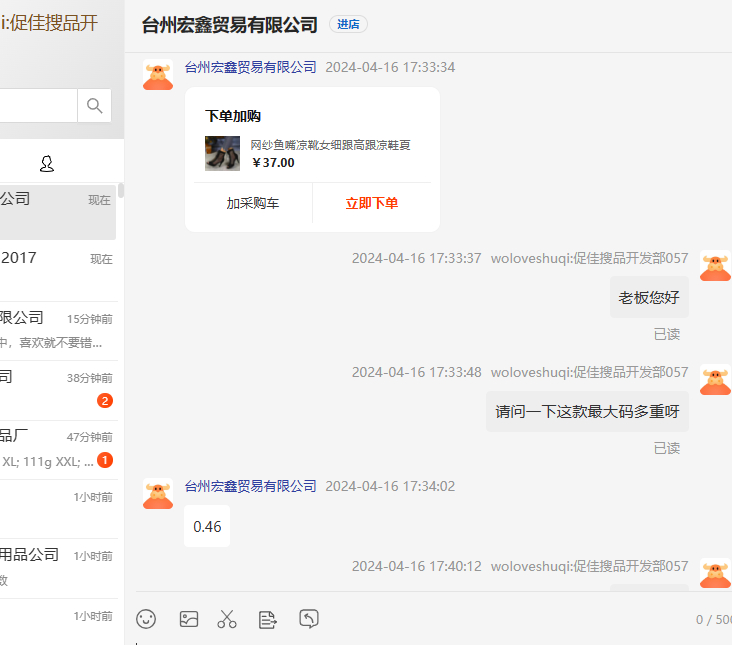Image resolution: width=732 pixels, height=645 pixels.
Task: Click the seller avatar on first message
Action: tap(158, 76)
